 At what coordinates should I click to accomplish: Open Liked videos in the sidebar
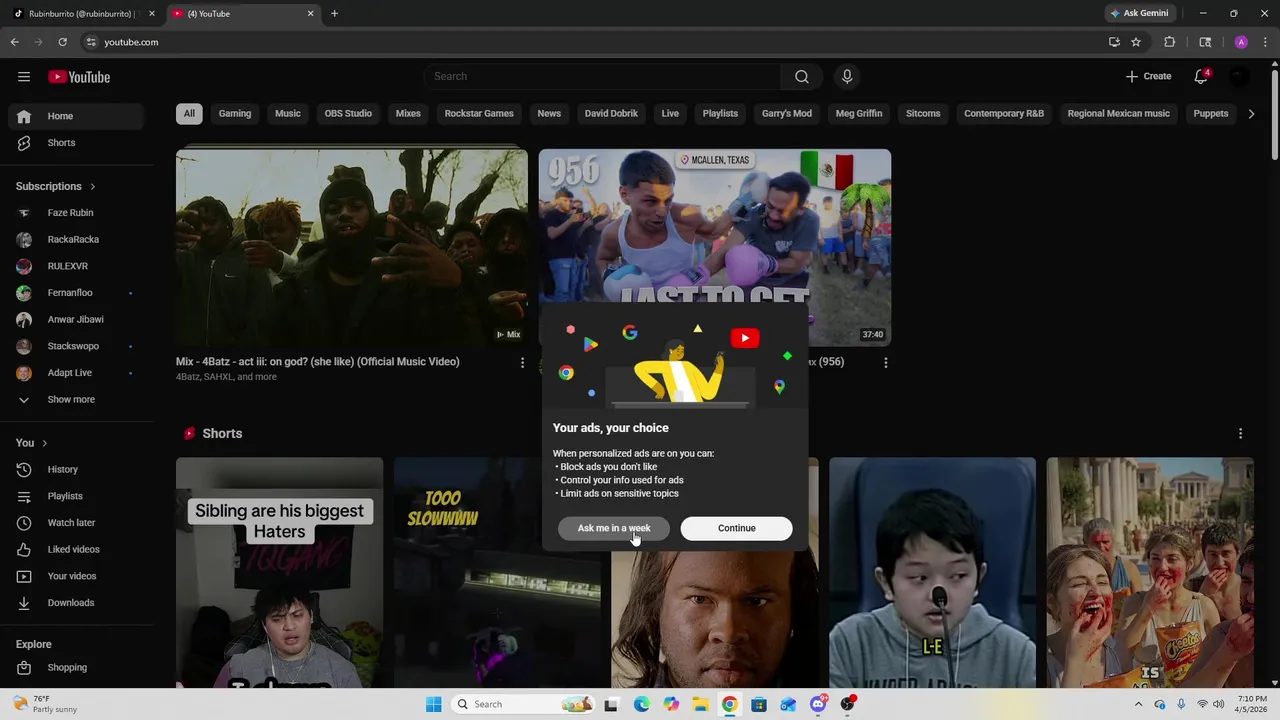77,549
